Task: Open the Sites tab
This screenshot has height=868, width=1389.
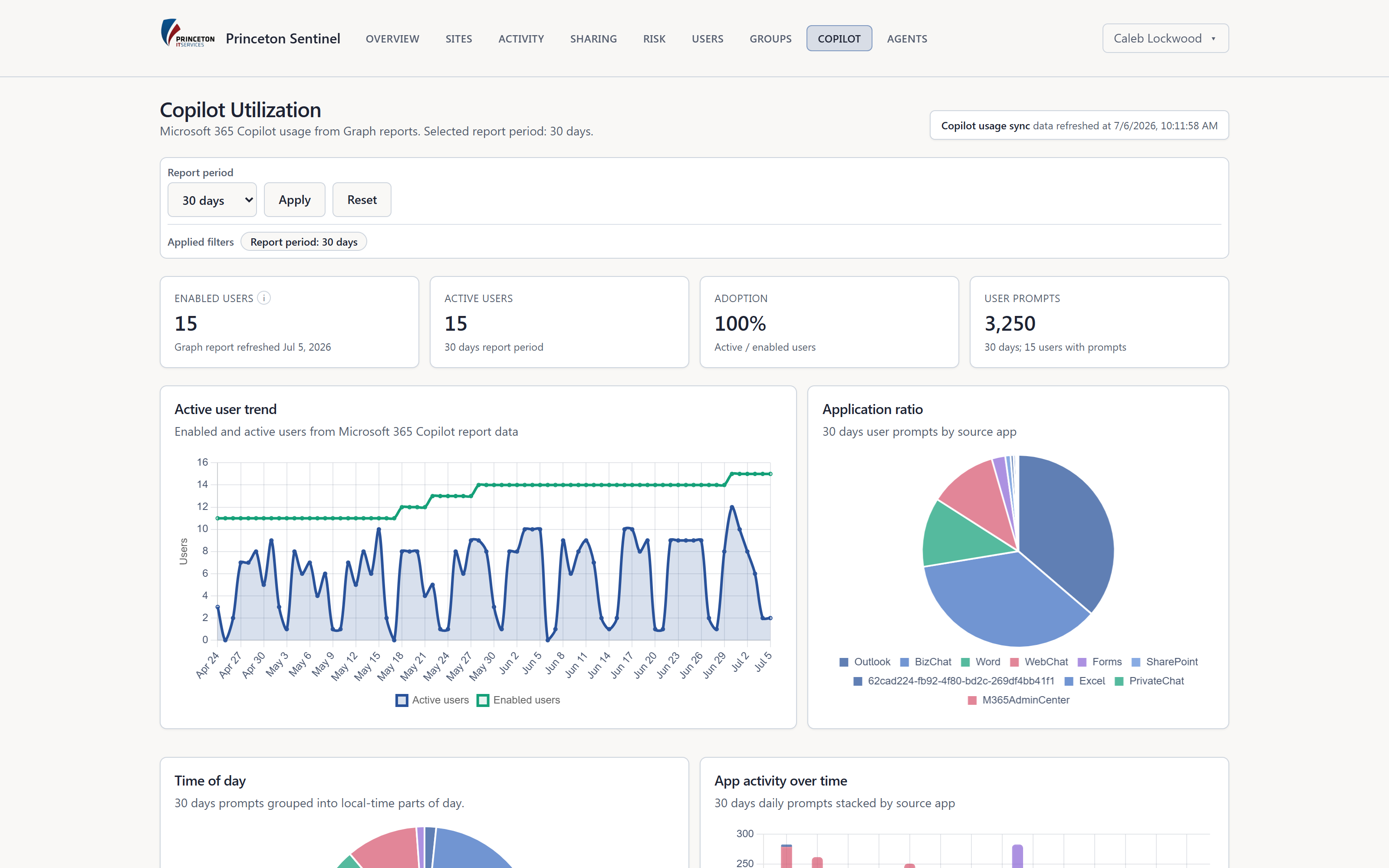Action: [x=459, y=39]
